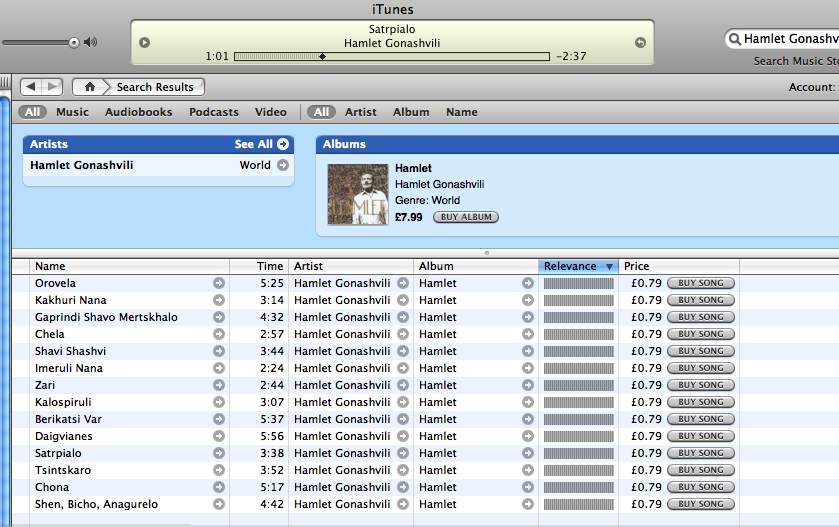The height and width of the screenshot is (527, 839).
Task: Click the right arrow icon in now-playing display
Action: 640,42
